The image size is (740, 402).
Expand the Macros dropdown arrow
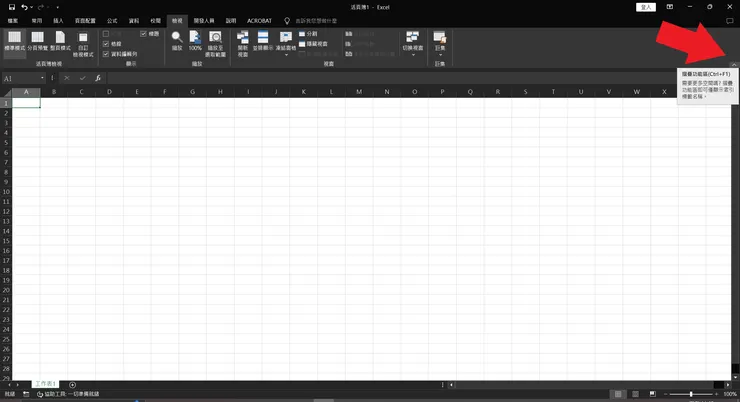tap(440, 55)
